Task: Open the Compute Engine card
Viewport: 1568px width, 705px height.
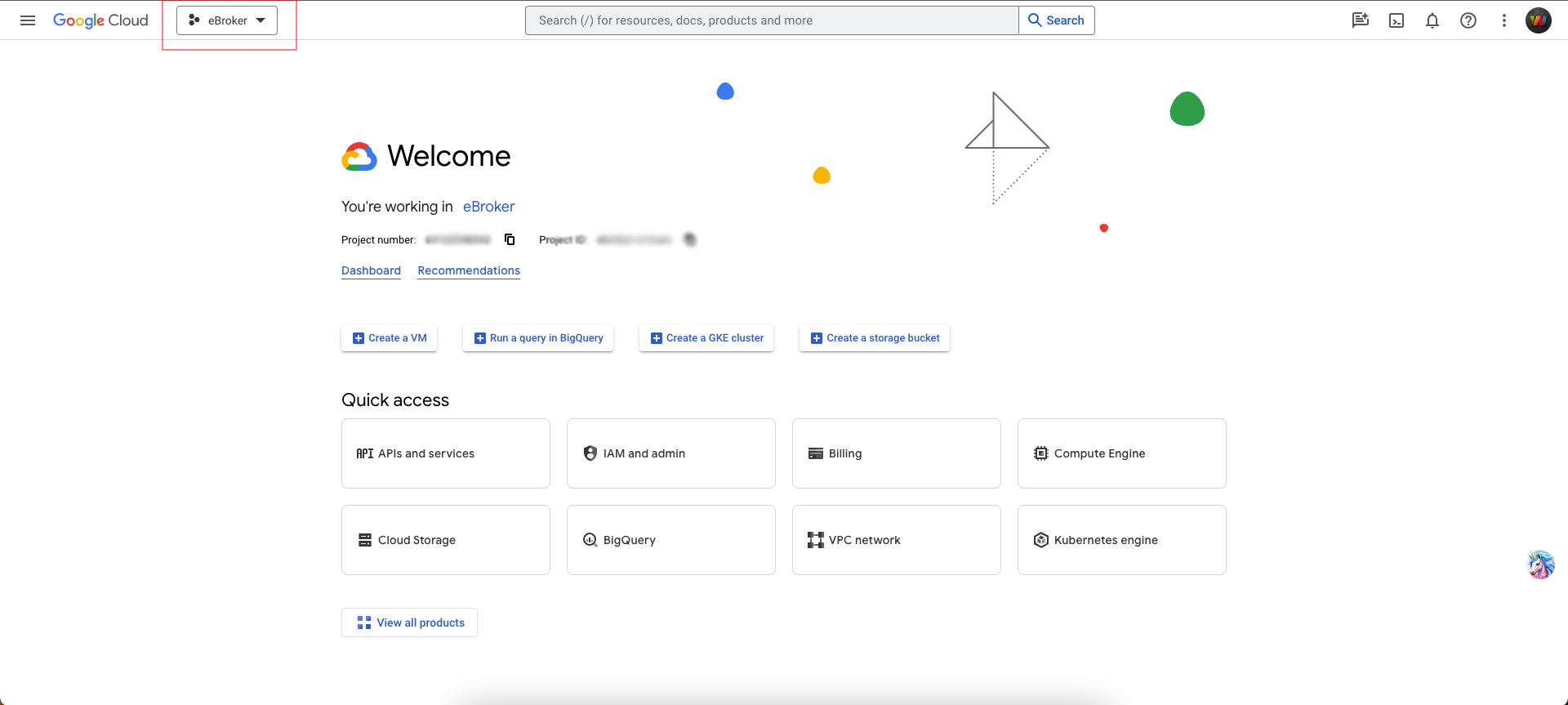Action: tap(1122, 453)
